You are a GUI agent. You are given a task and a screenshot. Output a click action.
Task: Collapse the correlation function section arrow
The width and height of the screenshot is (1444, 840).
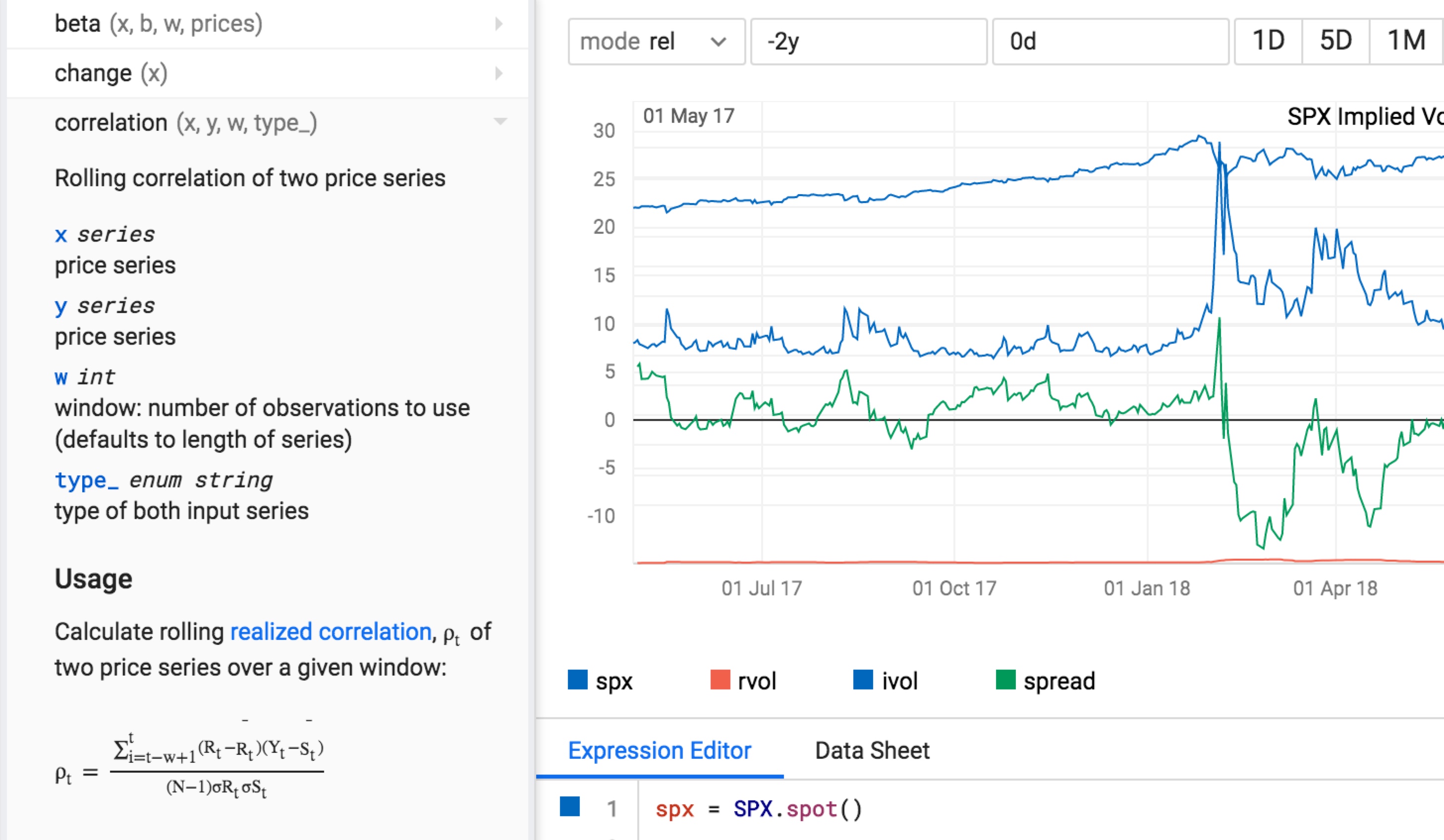[500, 121]
